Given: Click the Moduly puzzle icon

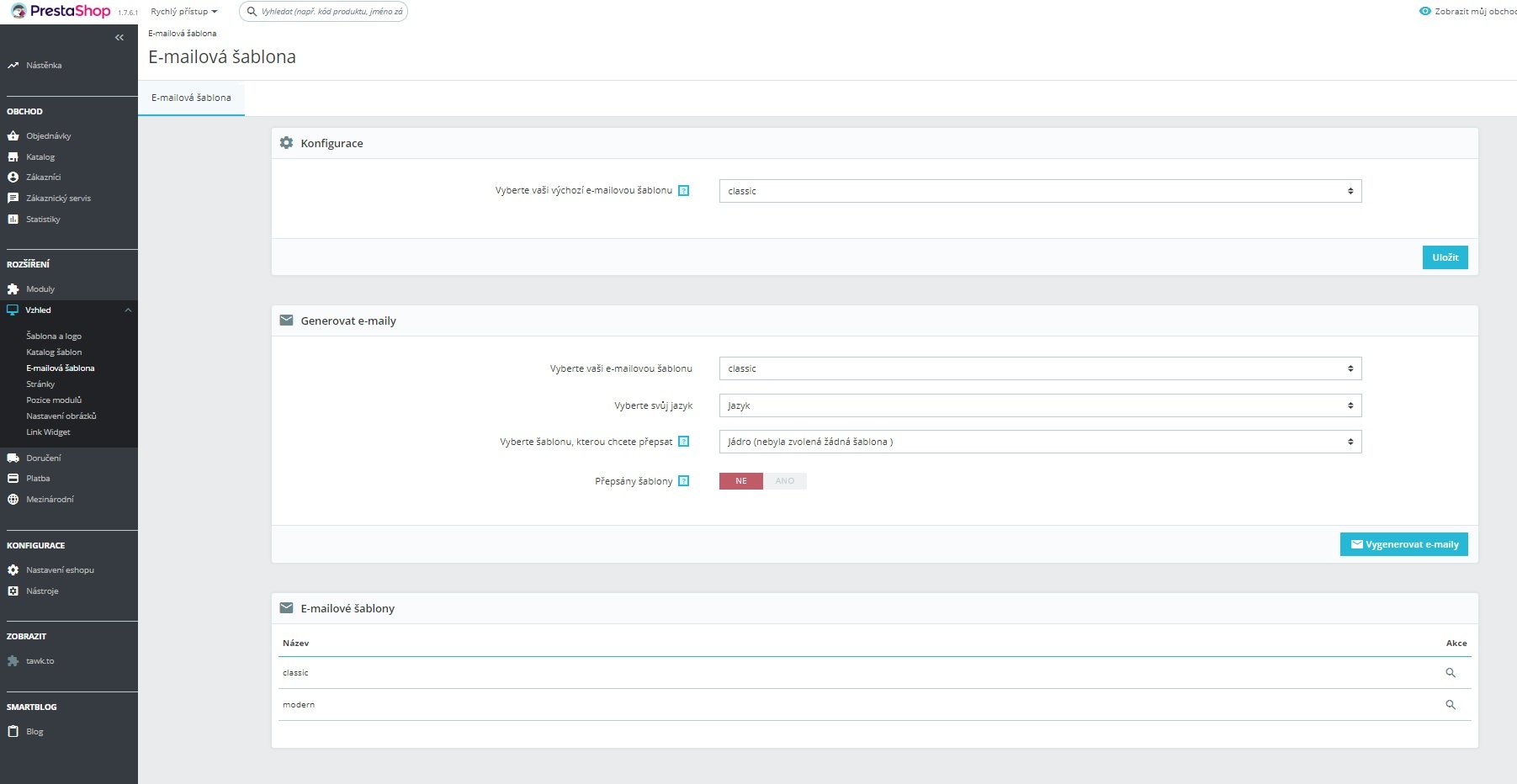Looking at the screenshot, I should 13,289.
